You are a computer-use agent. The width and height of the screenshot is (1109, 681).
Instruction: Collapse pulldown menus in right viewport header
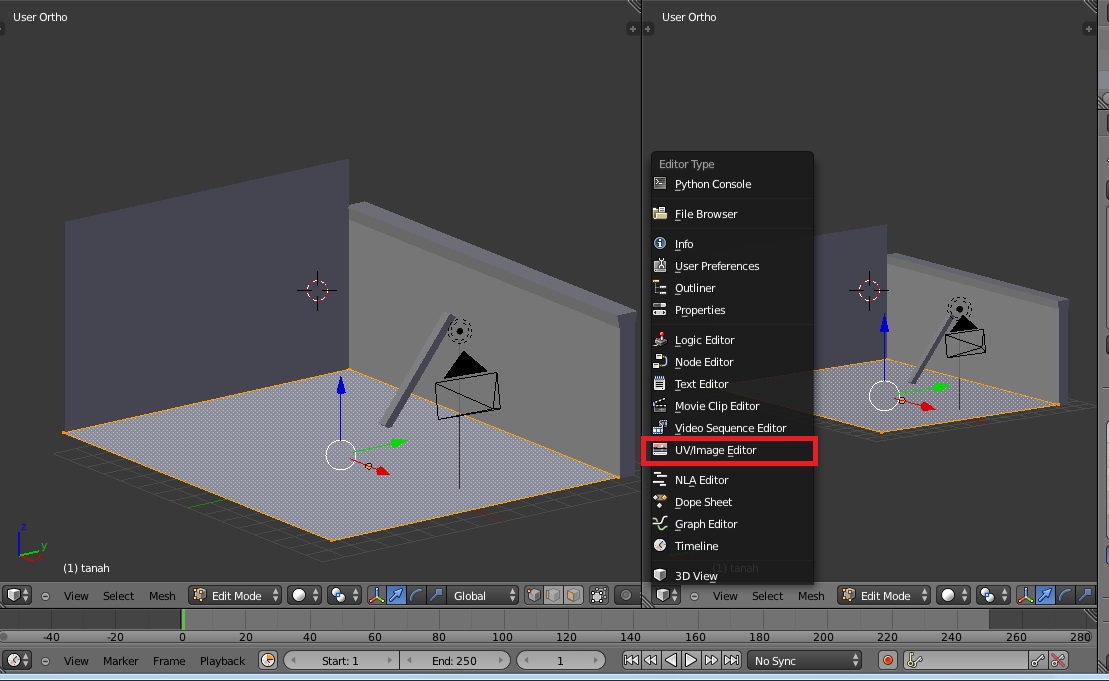(x=695, y=596)
